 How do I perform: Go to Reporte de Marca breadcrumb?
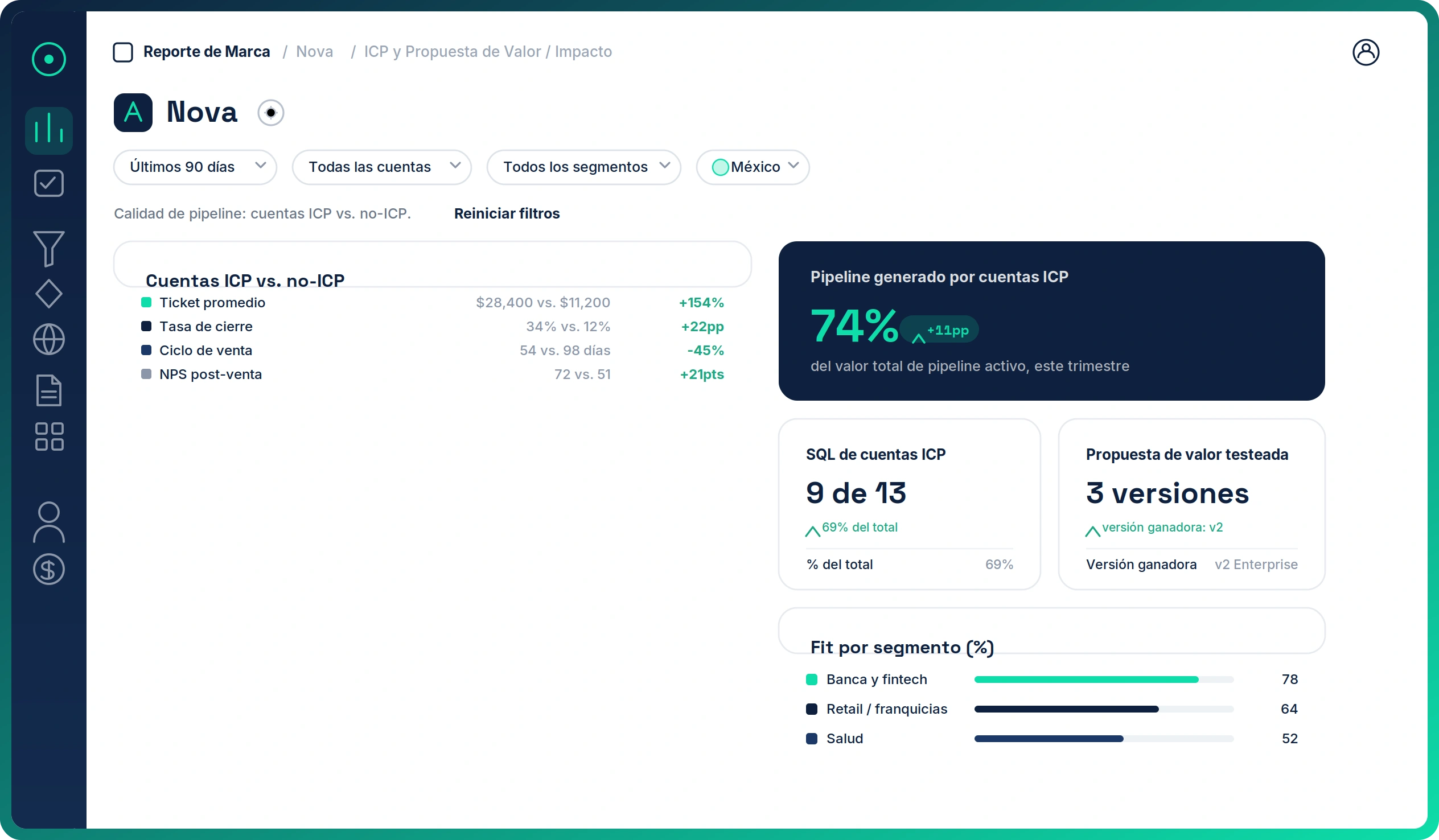(x=206, y=51)
